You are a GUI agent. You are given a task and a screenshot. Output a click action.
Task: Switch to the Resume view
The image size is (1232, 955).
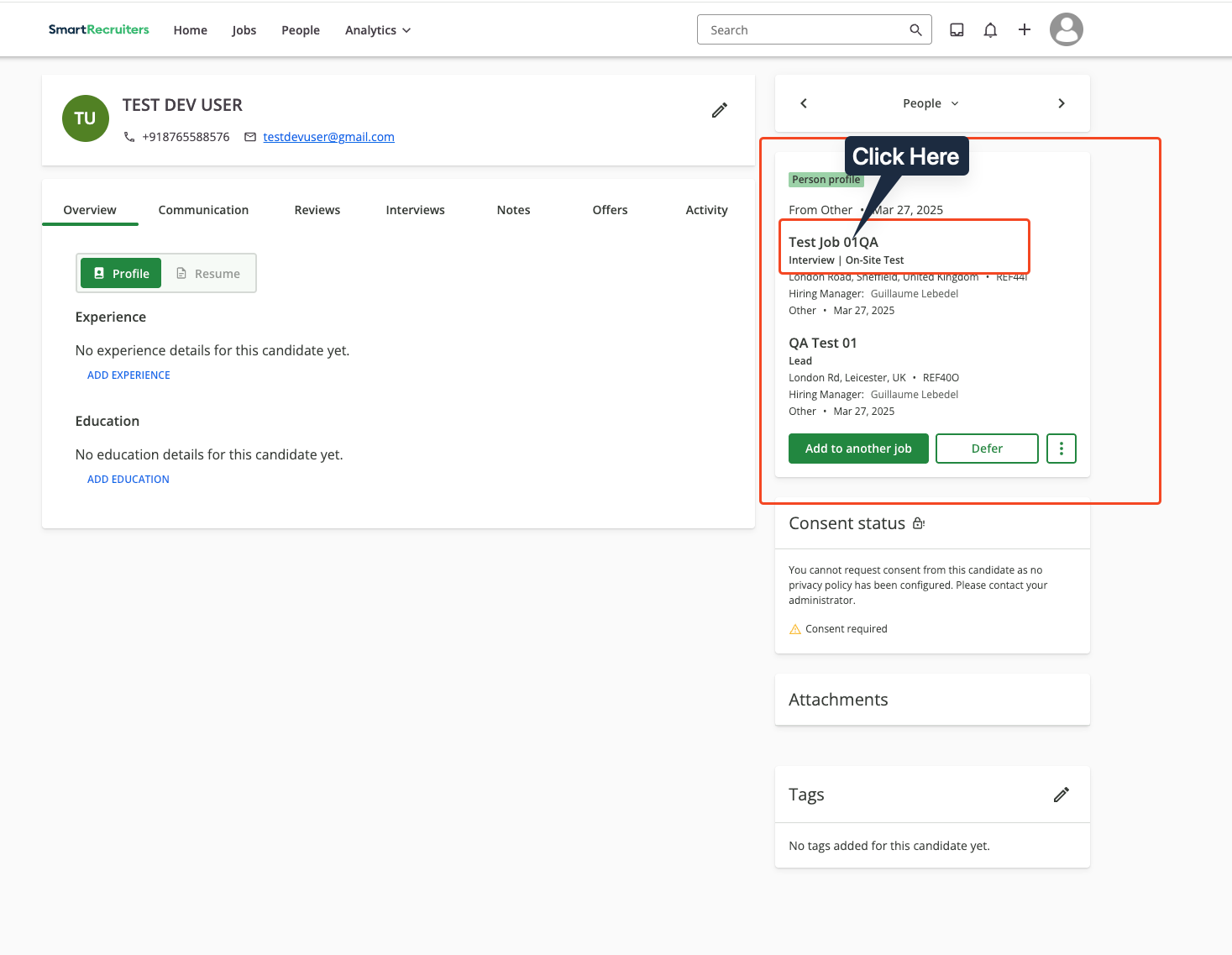pyautogui.click(x=207, y=273)
